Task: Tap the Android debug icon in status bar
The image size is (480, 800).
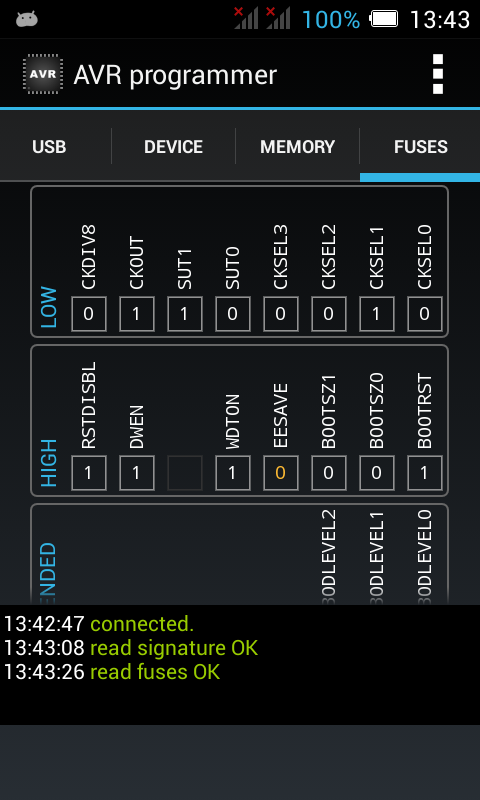Action: [x=27, y=19]
